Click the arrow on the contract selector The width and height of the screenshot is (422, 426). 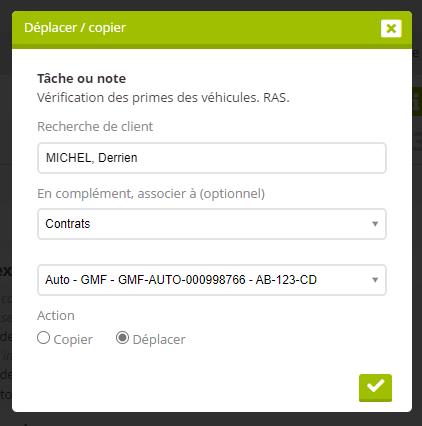[x=375, y=280]
